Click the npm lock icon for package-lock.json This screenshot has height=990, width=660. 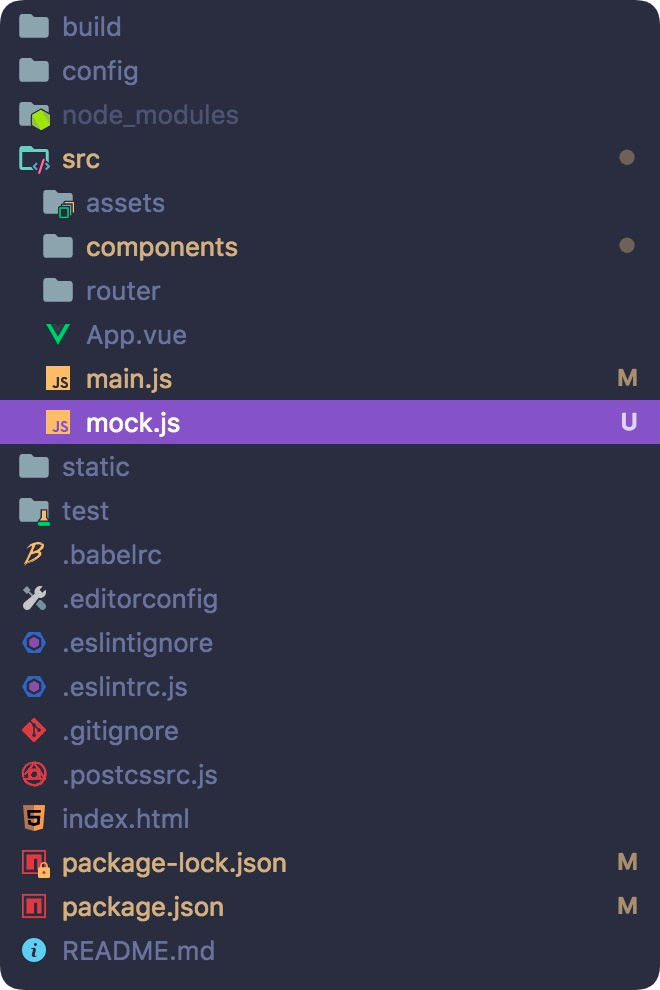pyautogui.click(x=34, y=863)
